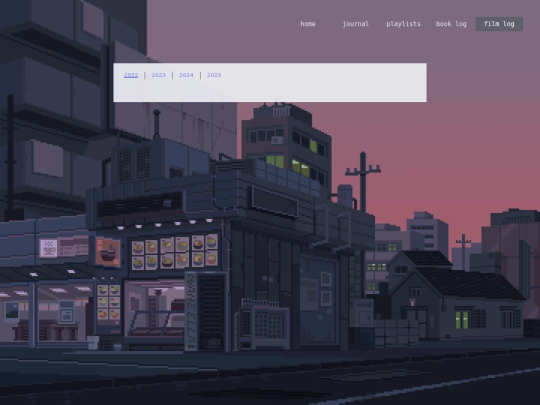Go to the journal page
Screen dimensions: 540x405
[x=355, y=24]
